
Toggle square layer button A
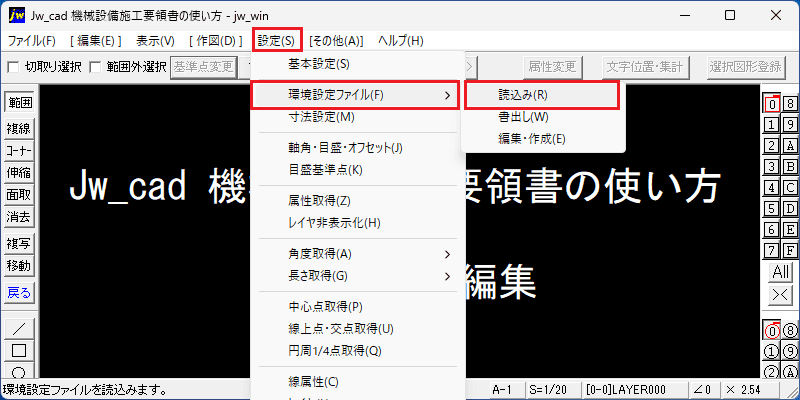point(790,145)
